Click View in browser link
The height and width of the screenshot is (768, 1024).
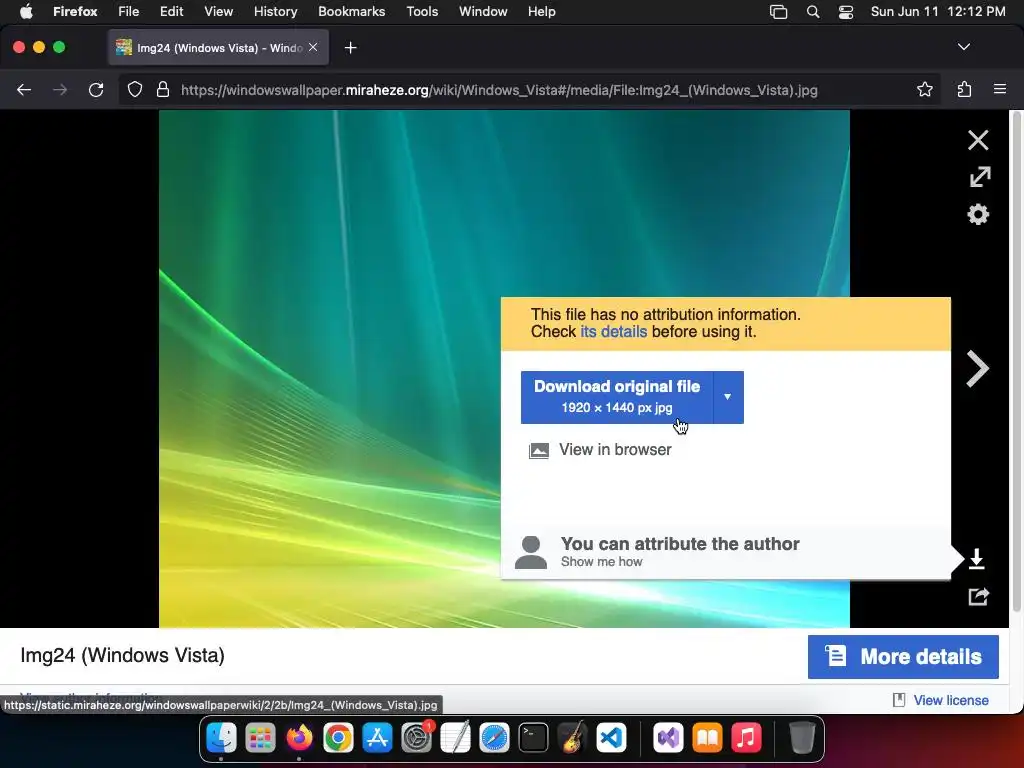pyautogui.click(x=615, y=450)
